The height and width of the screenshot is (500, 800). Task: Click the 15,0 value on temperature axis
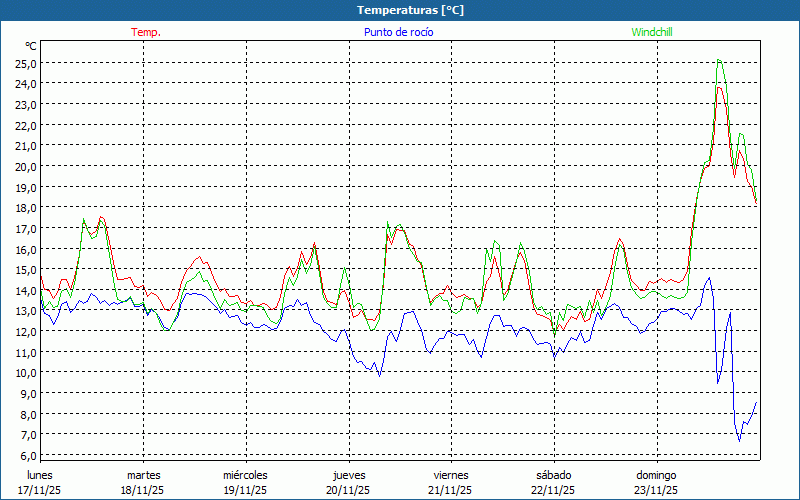pos(25,269)
